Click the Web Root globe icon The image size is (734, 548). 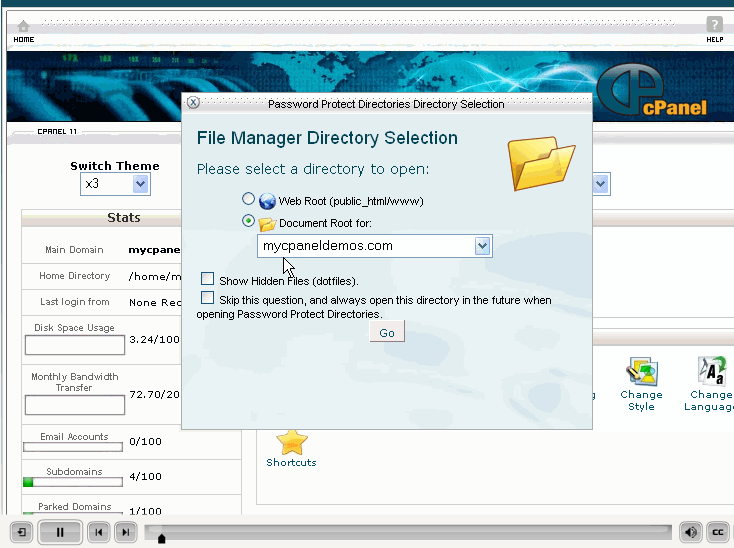click(267, 201)
